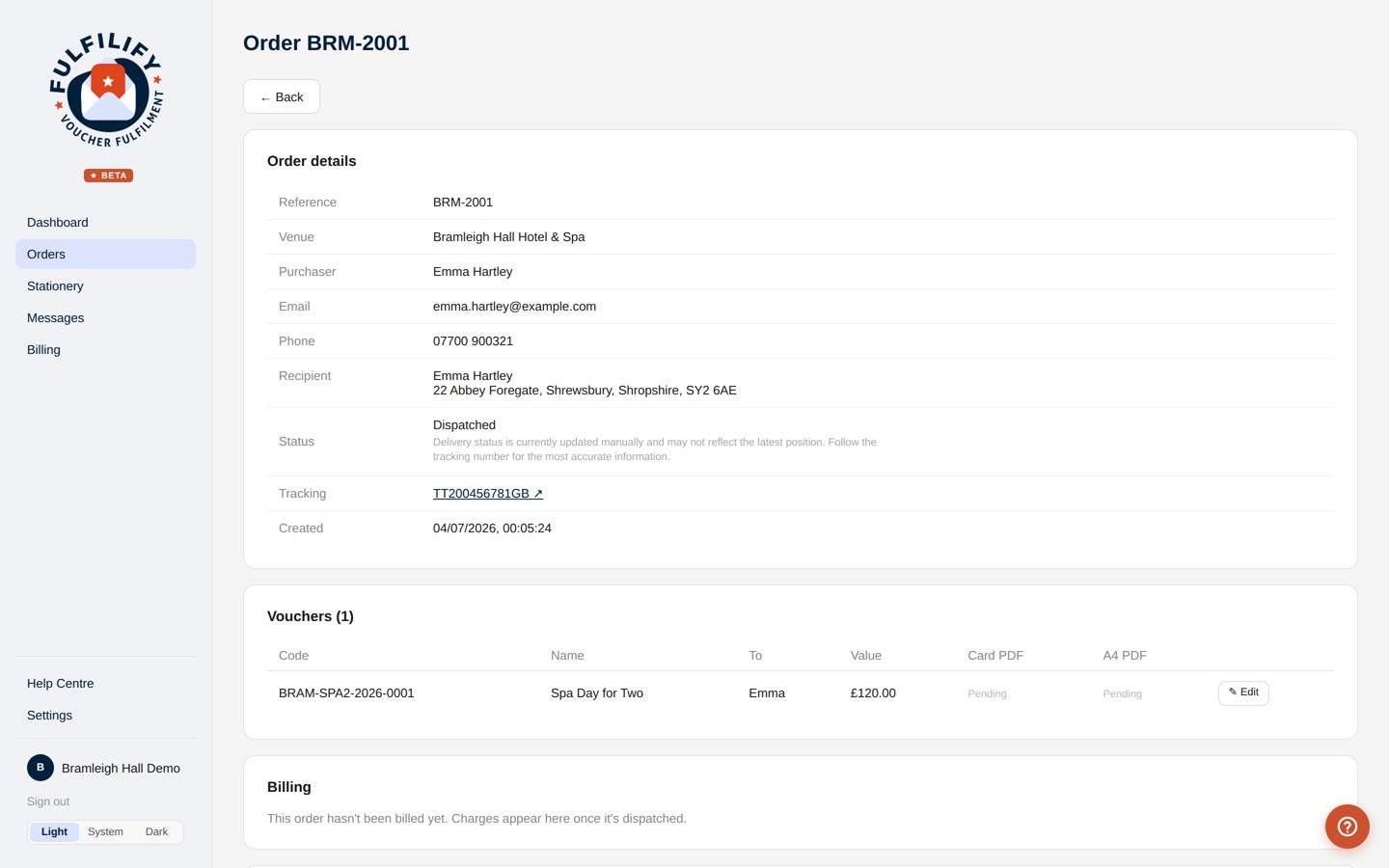Click the BETA badge under the logo
Image resolution: width=1389 pixels, height=868 pixels.
pyautogui.click(x=108, y=176)
